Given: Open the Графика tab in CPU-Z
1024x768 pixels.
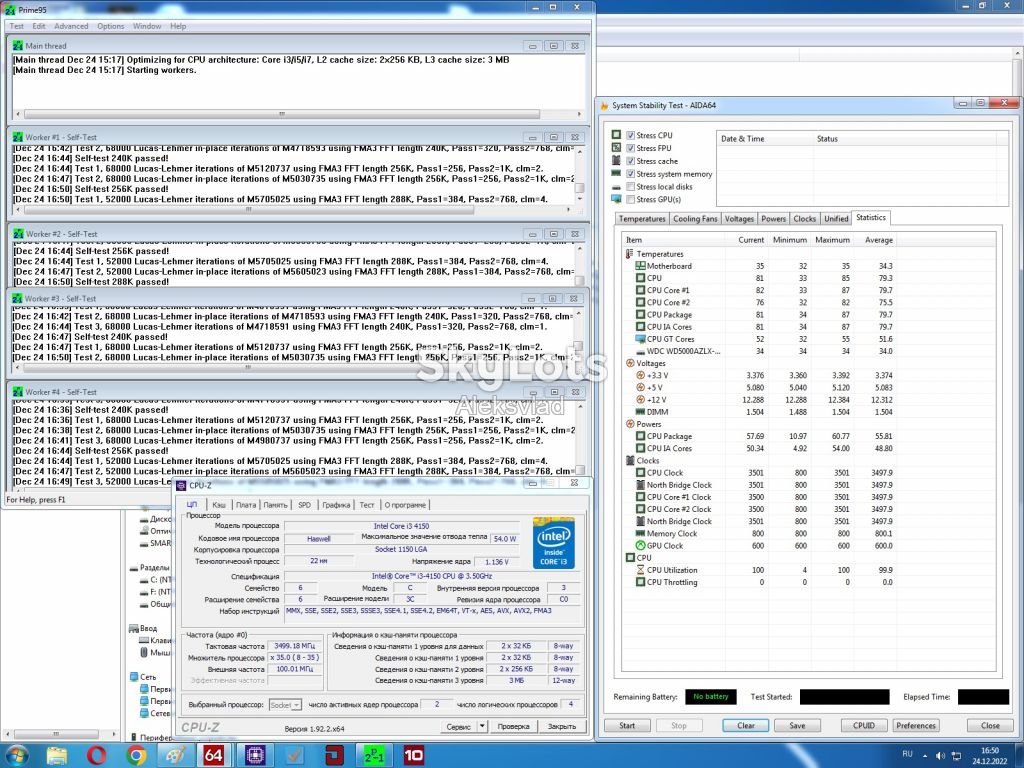Looking at the screenshot, I should pyautogui.click(x=336, y=505).
